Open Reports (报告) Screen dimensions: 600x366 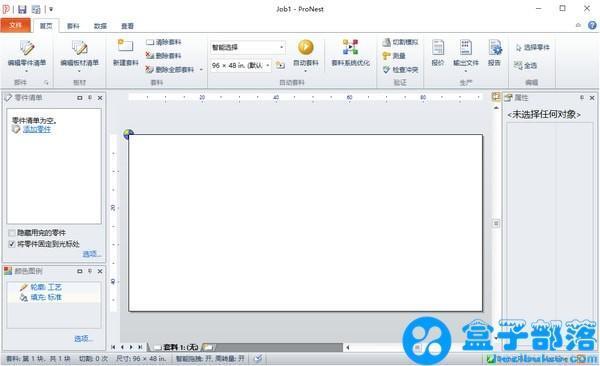coord(494,53)
